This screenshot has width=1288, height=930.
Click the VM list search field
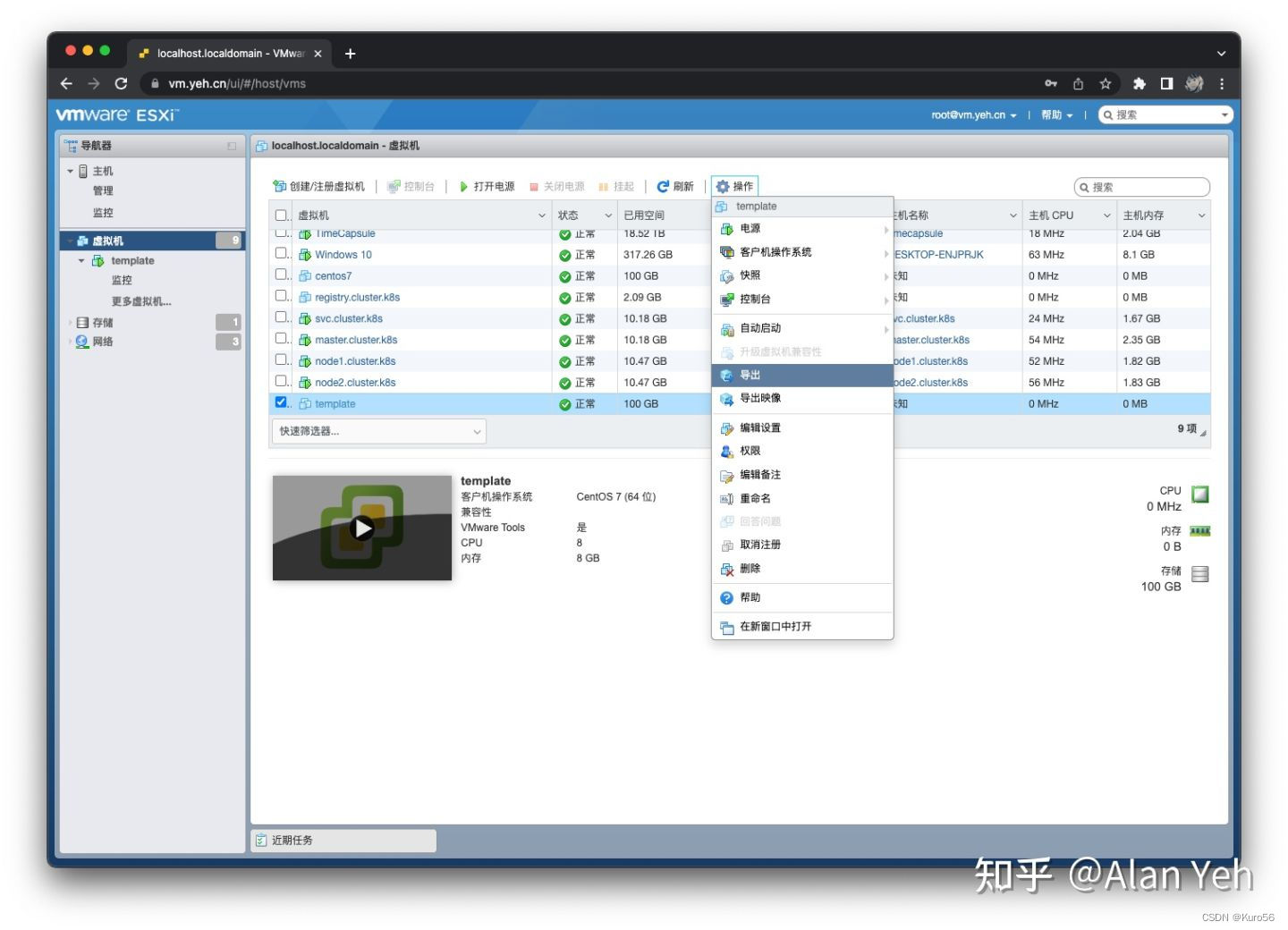pos(1142,187)
